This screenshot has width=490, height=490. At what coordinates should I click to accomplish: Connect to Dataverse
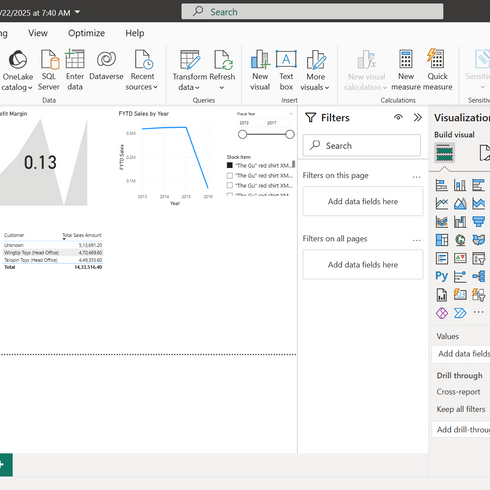(x=106, y=66)
